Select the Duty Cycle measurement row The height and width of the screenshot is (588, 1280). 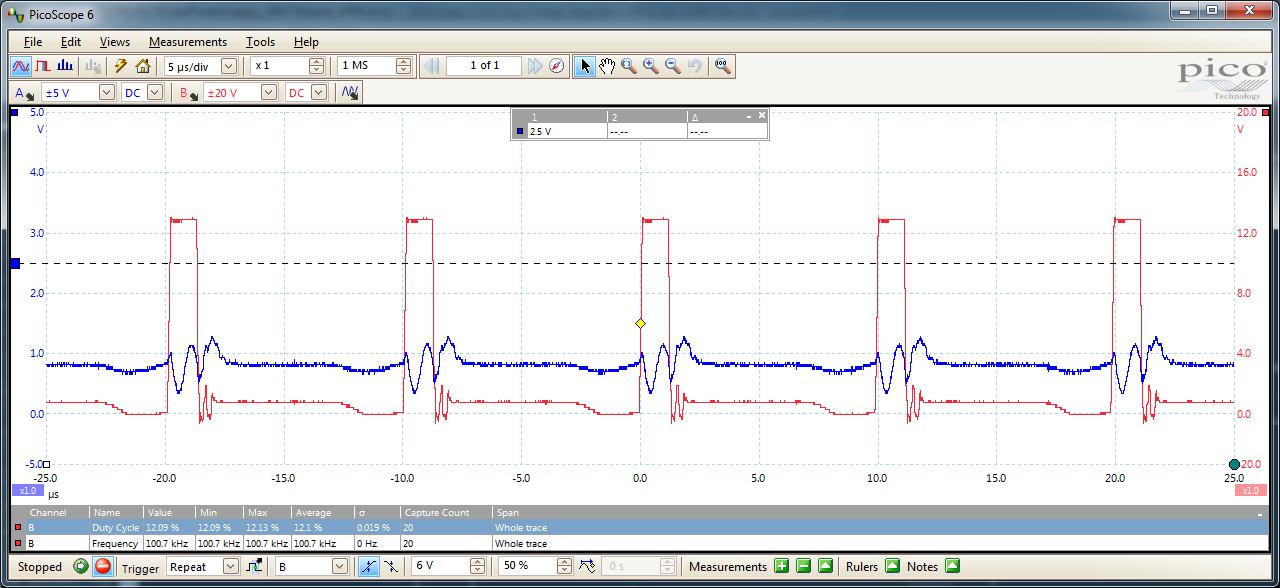click(640, 527)
